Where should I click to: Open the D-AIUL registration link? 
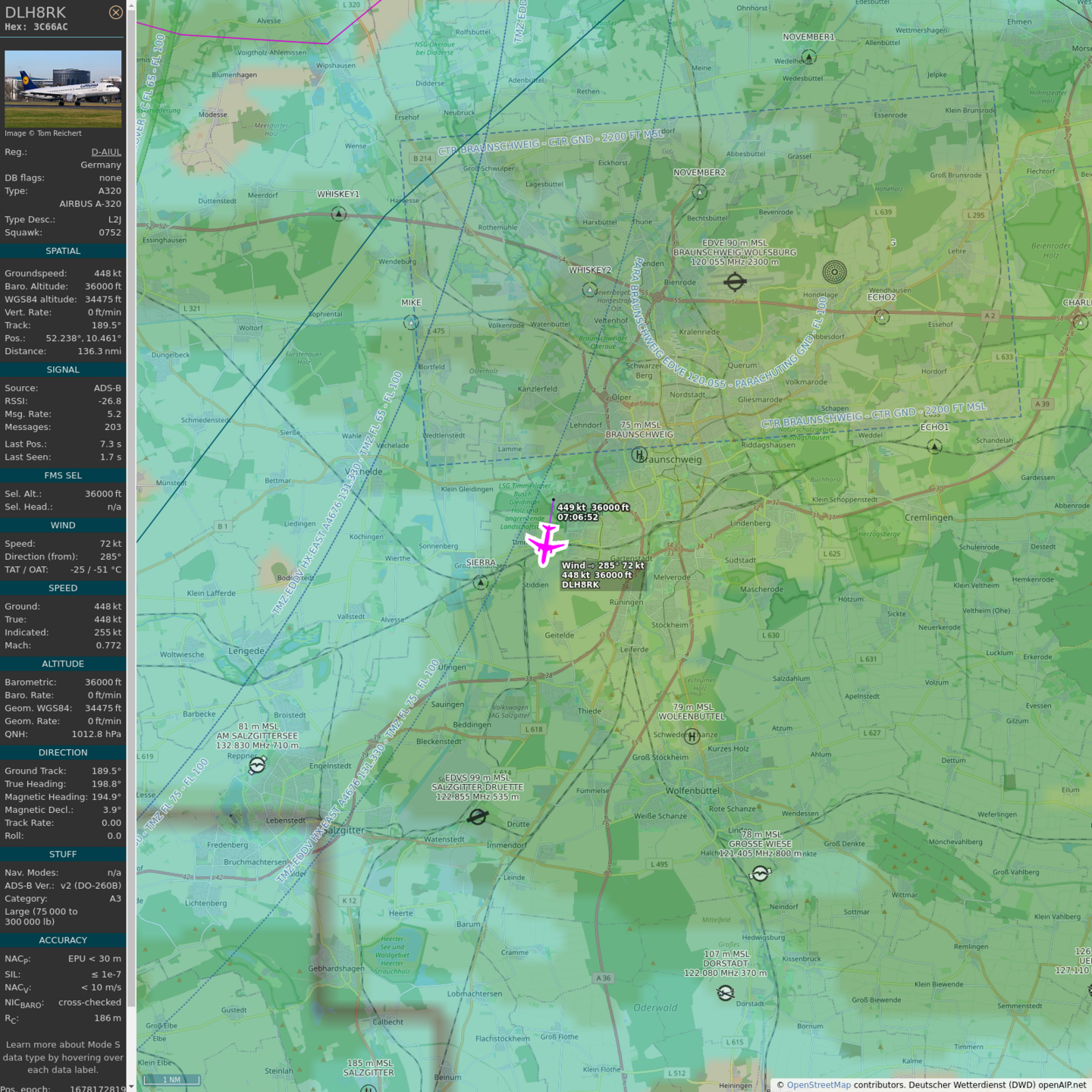106,152
